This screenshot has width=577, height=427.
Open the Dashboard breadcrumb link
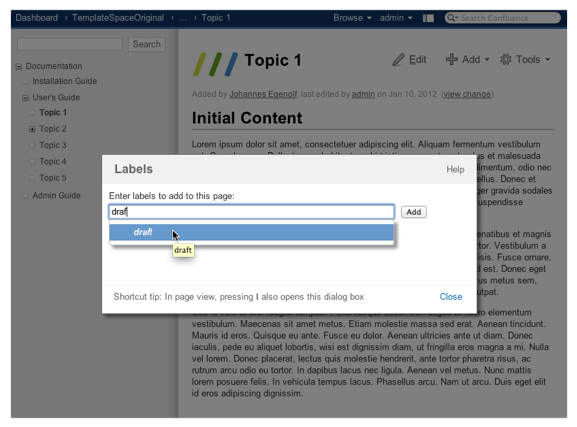37,18
